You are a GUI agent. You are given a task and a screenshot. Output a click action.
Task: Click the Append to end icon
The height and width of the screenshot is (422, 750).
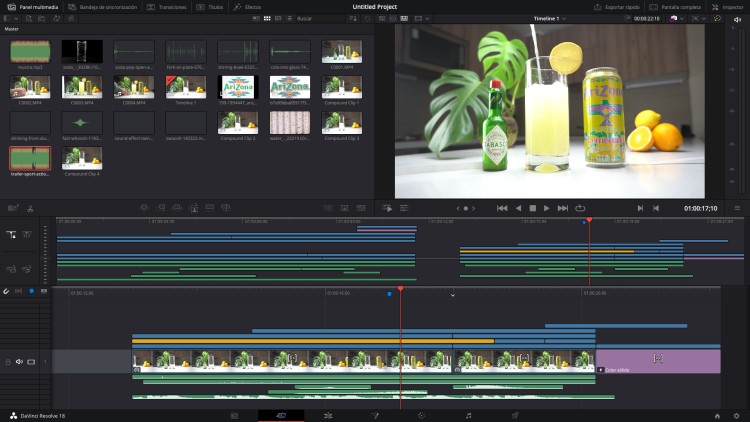pos(161,208)
